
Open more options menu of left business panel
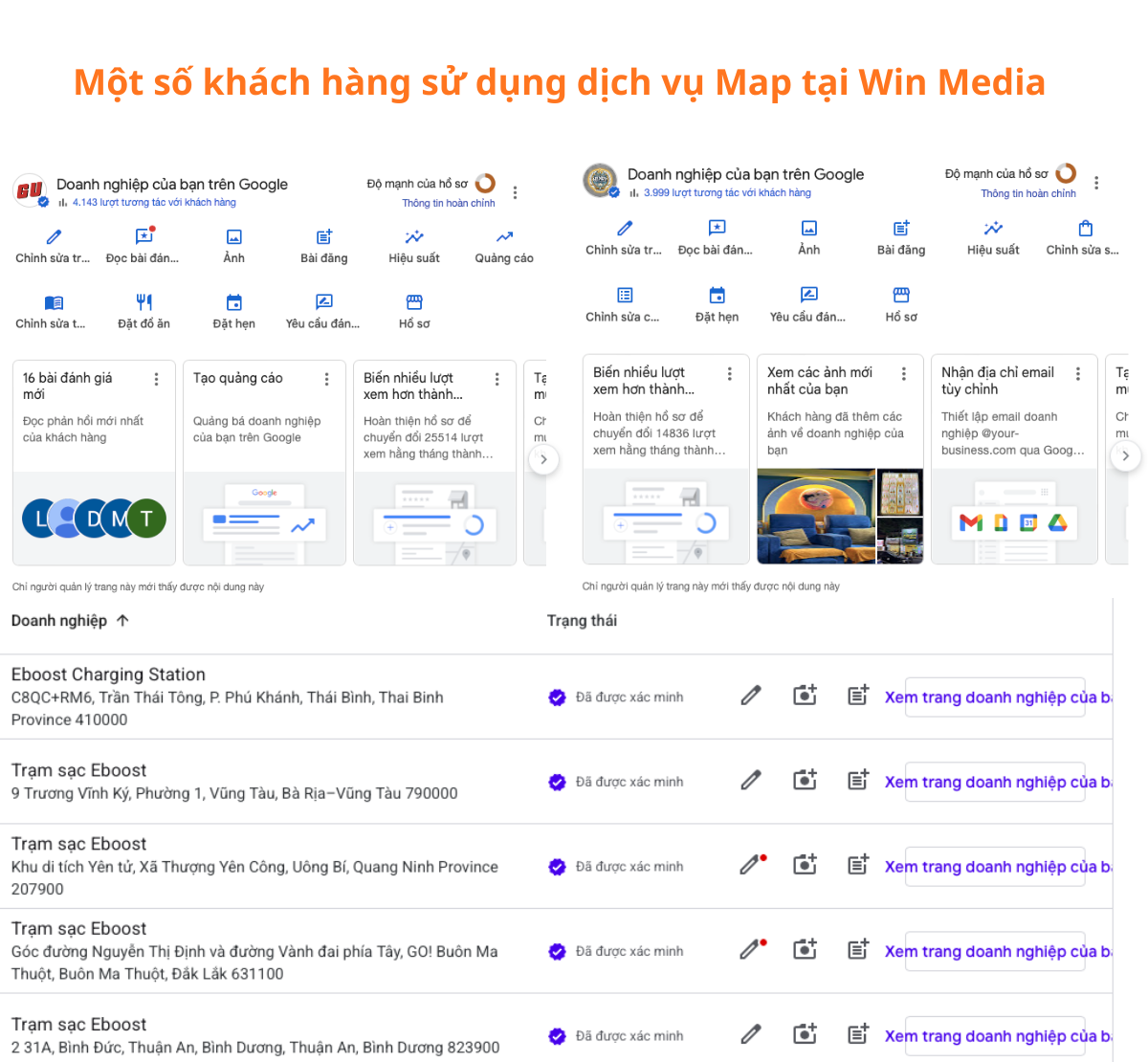coord(515,192)
